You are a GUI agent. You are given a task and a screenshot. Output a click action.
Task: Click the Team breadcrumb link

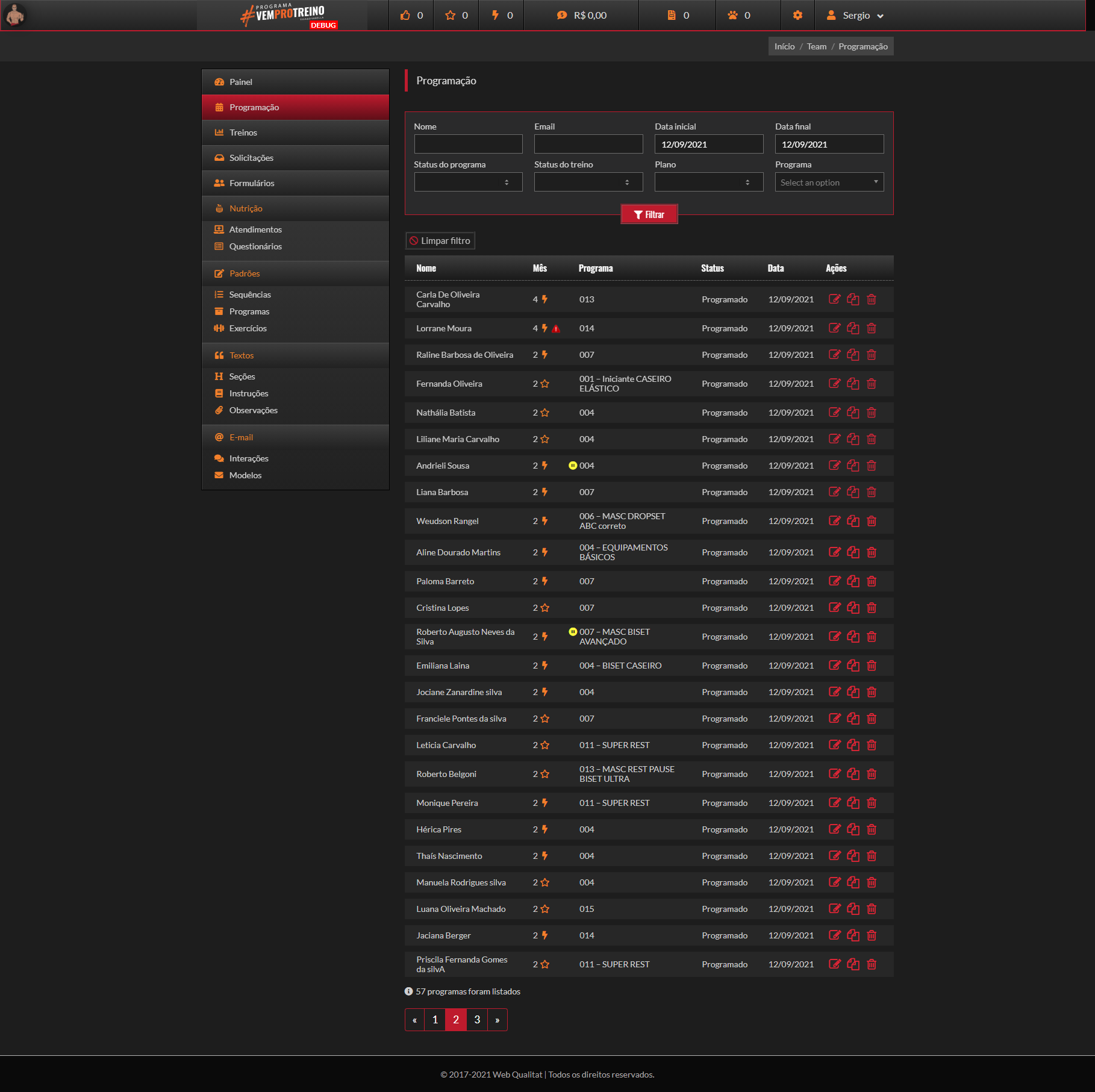[x=816, y=46]
